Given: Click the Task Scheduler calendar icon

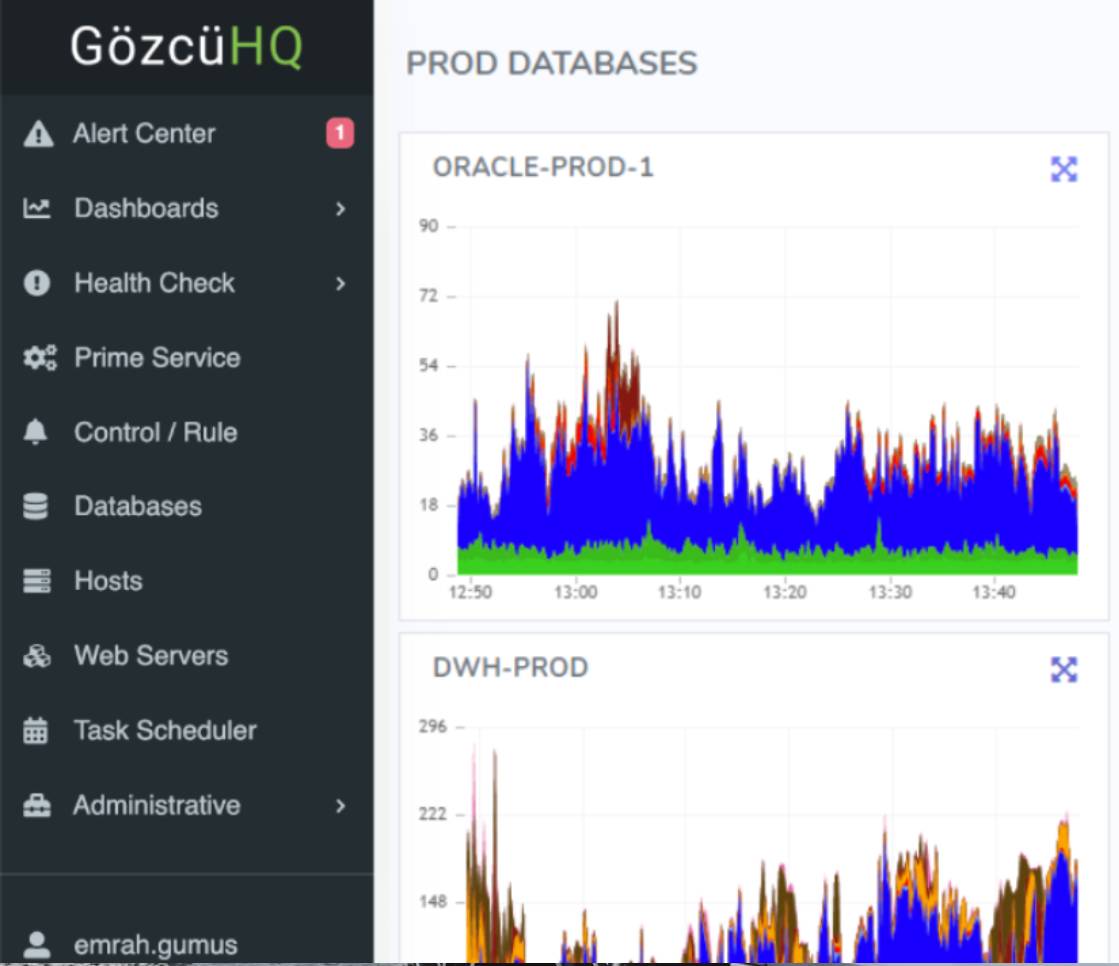Looking at the screenshot, I should [x=36, y=731].
